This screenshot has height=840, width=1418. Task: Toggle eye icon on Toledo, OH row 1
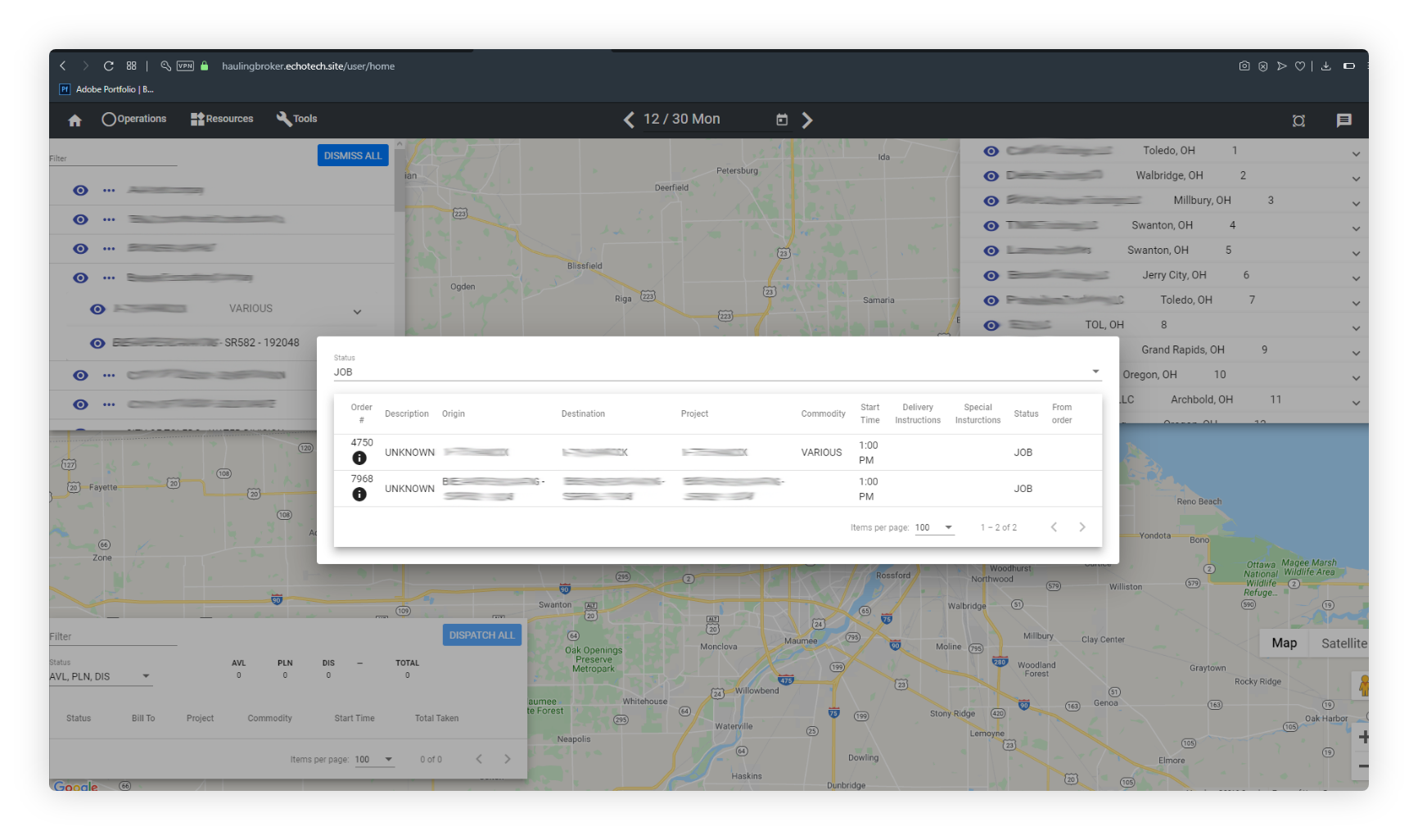(991, 151)
